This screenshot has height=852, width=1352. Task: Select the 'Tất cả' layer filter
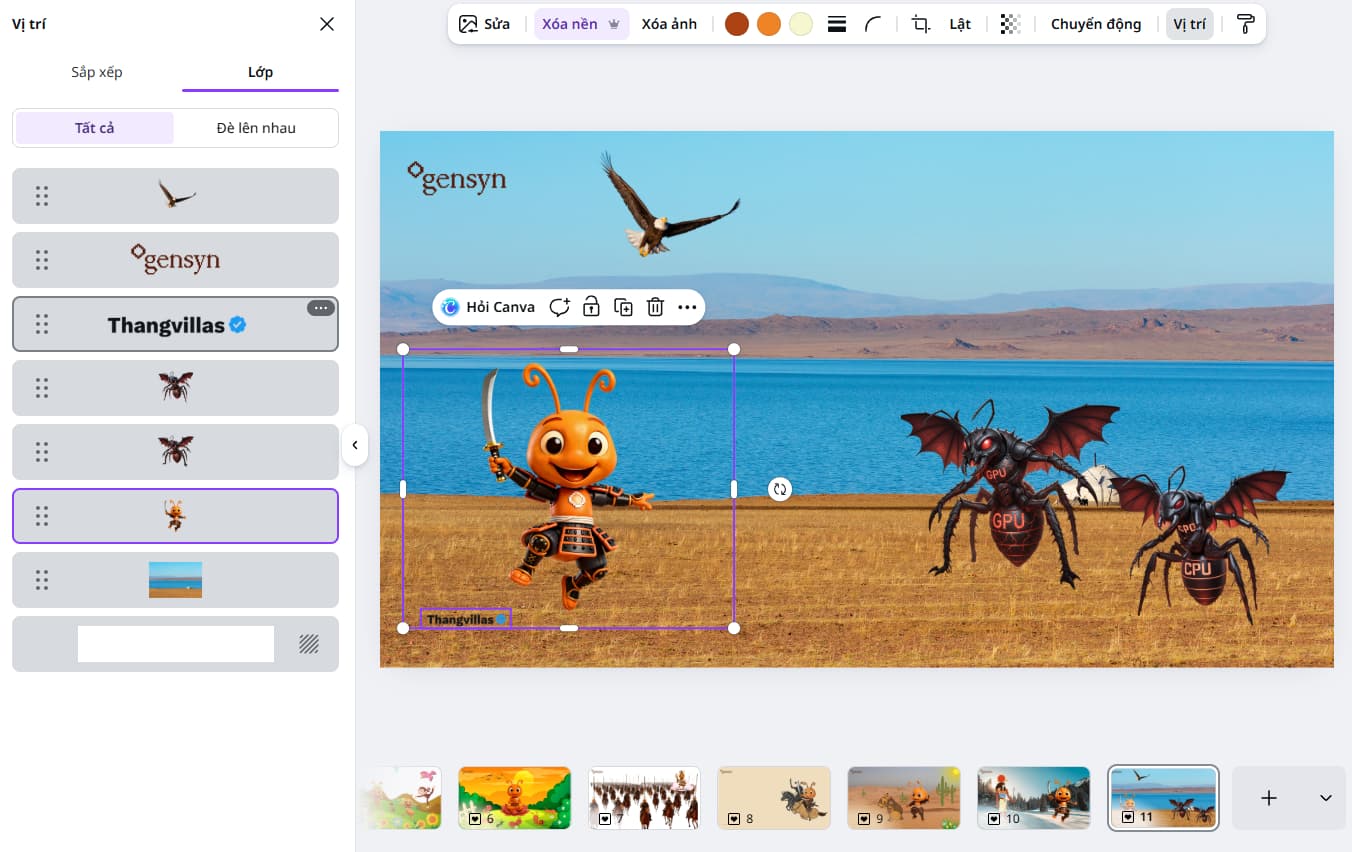coord(94,128)
